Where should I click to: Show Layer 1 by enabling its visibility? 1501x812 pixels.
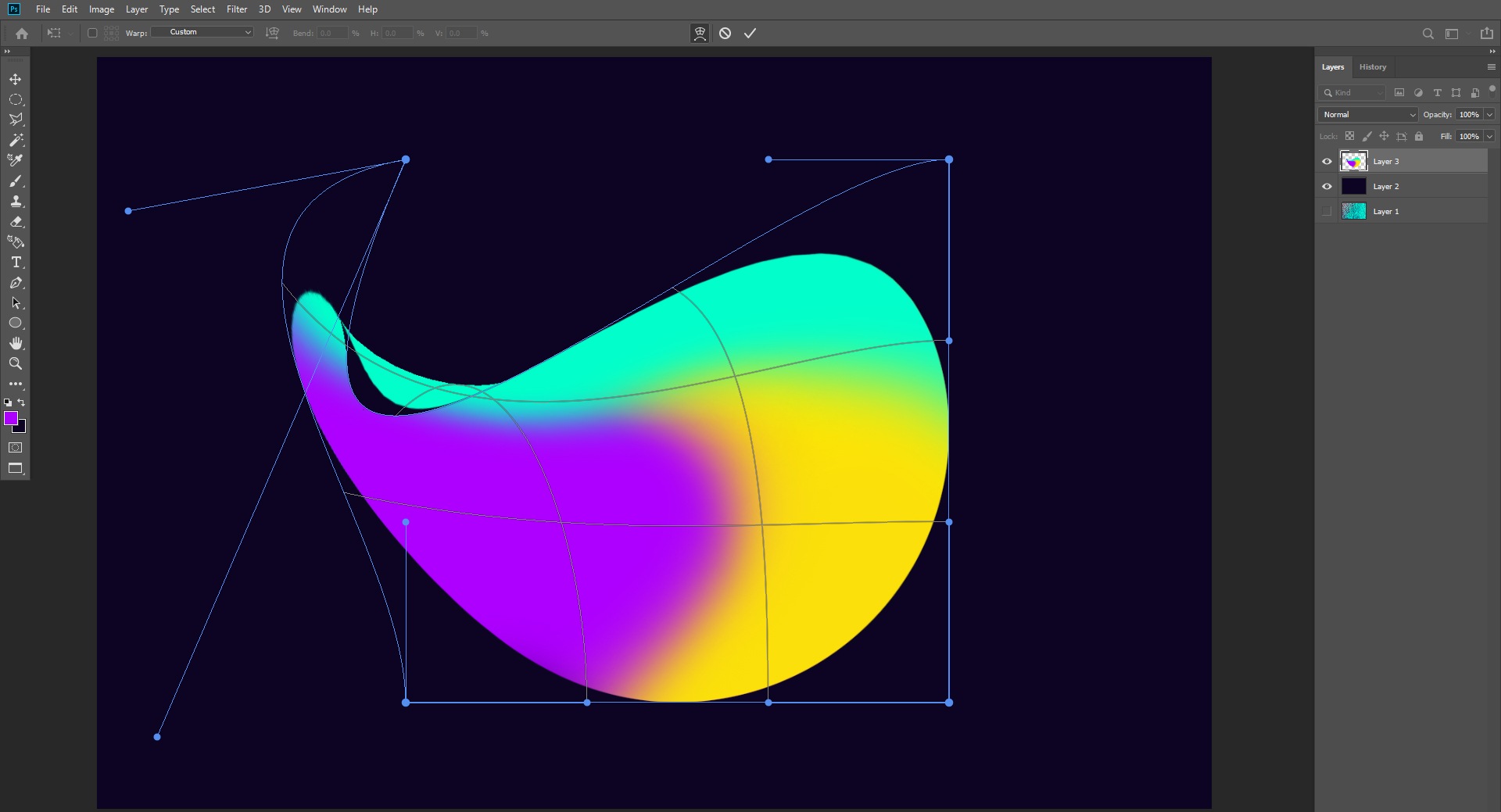(1327, 211)
